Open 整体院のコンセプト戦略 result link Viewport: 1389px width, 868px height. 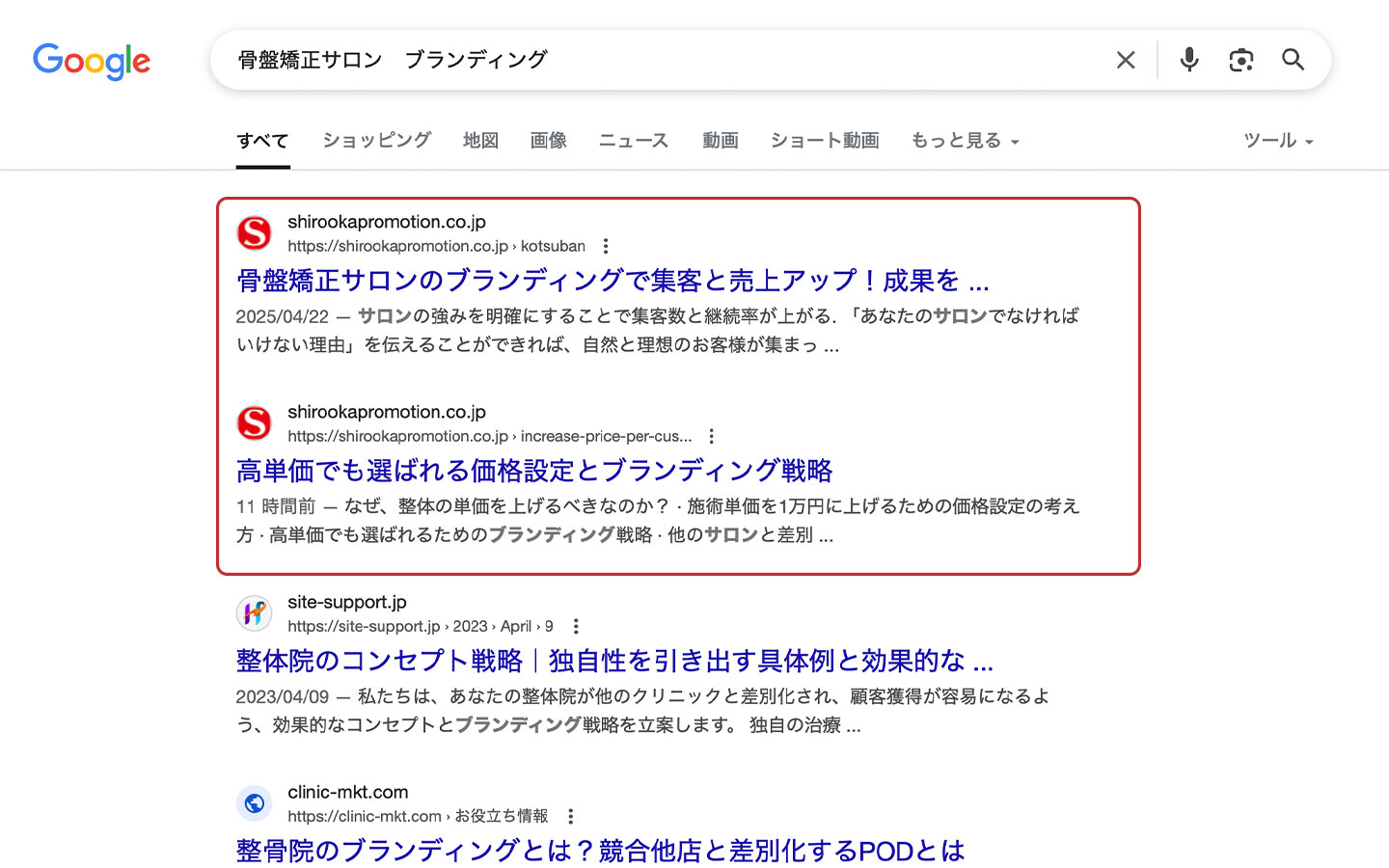(614, 661)
